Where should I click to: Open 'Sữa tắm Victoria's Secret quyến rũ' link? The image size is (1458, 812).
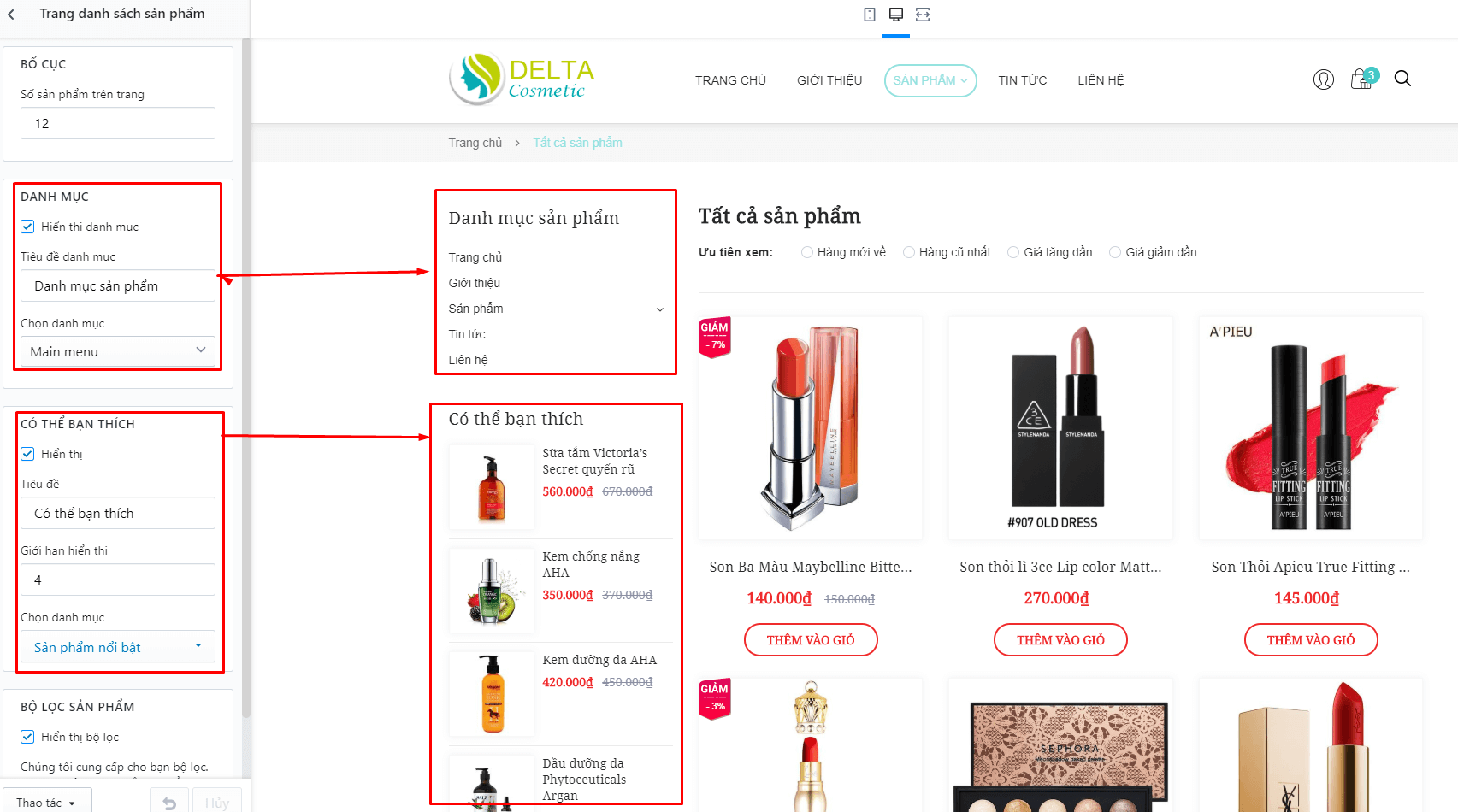(x=595, y=461)
